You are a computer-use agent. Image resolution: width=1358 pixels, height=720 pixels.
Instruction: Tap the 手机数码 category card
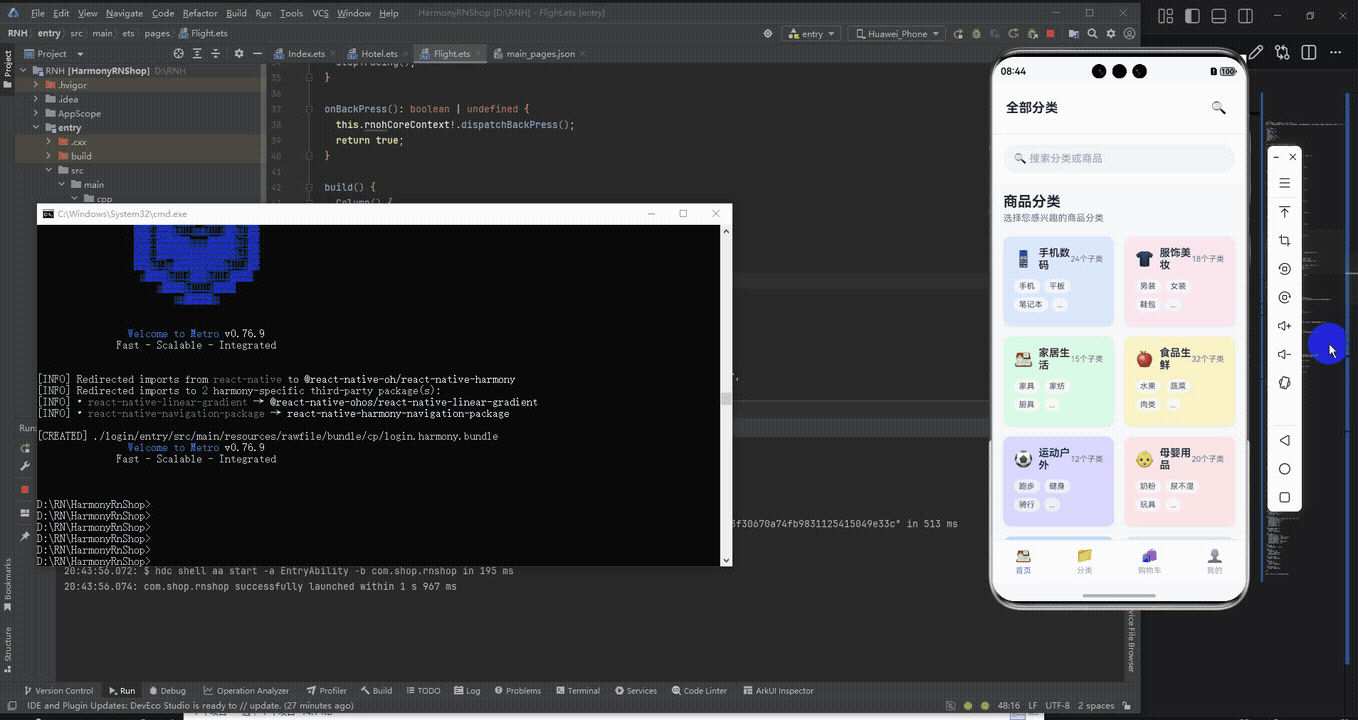(1058, 281)
